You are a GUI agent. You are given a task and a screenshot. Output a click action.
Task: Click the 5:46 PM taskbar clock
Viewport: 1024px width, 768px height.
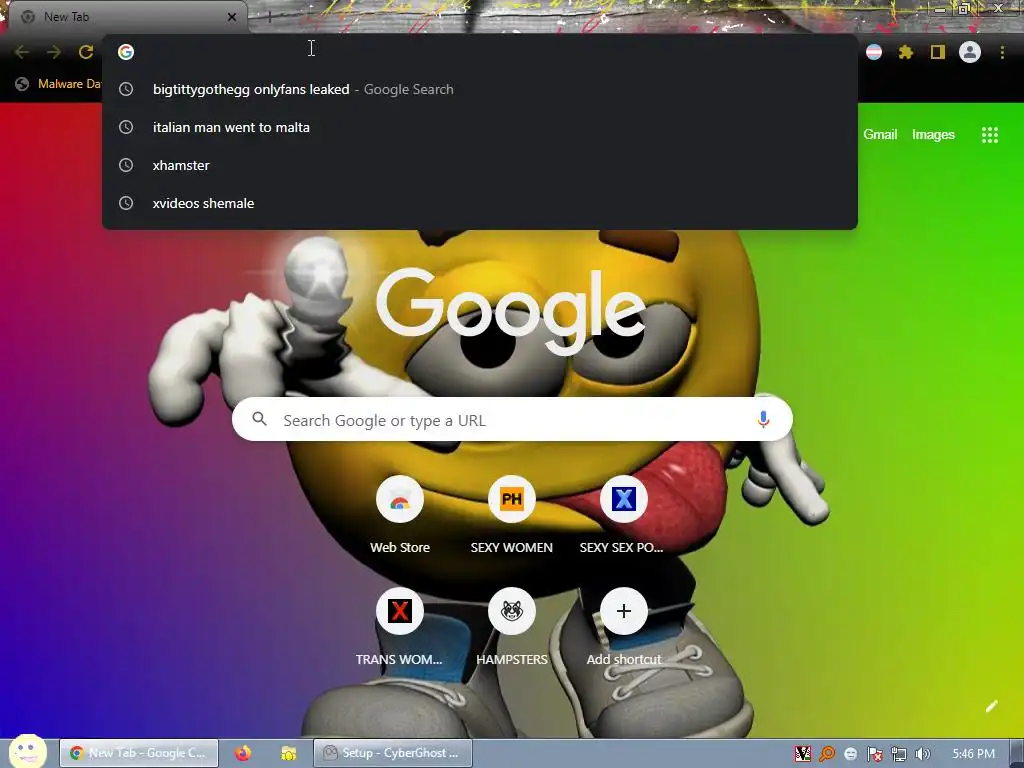tap(973, 754)
